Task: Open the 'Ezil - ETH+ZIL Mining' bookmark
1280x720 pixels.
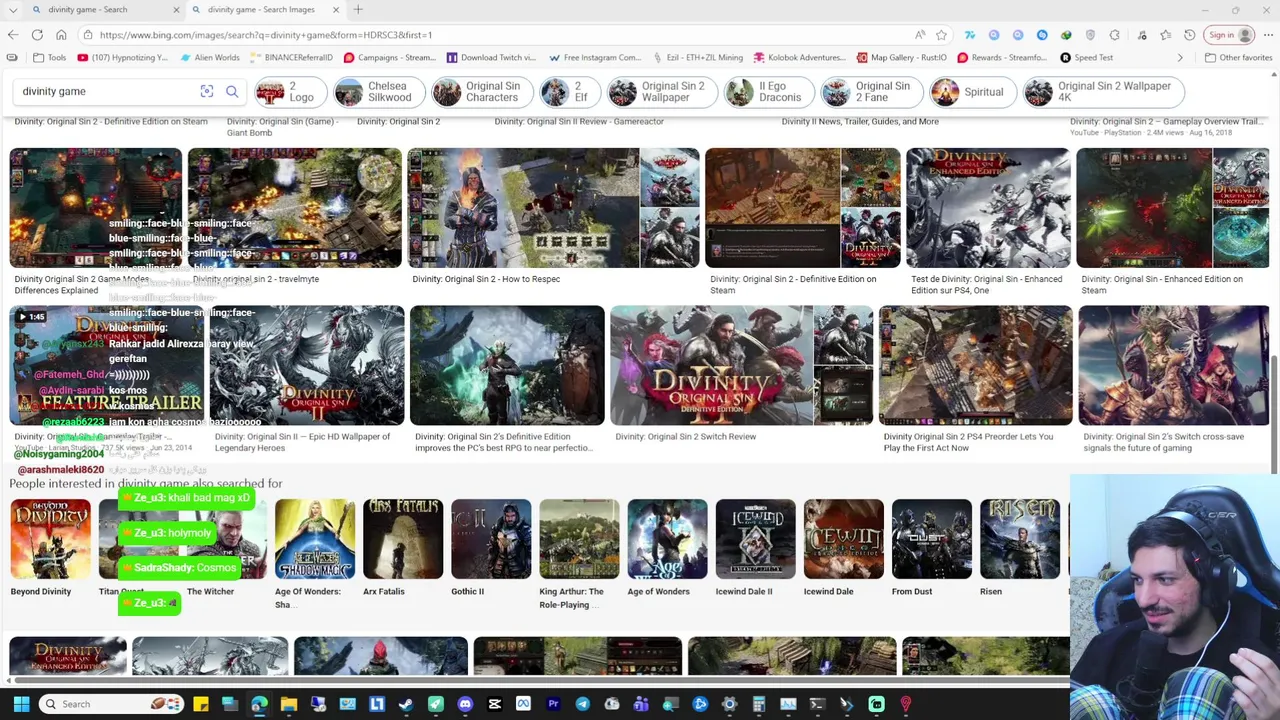Action: pyautogui.click(x=699, y=58)
